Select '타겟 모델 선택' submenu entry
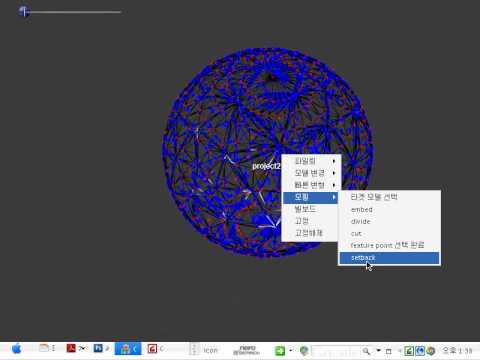 (x=374, y=197)
